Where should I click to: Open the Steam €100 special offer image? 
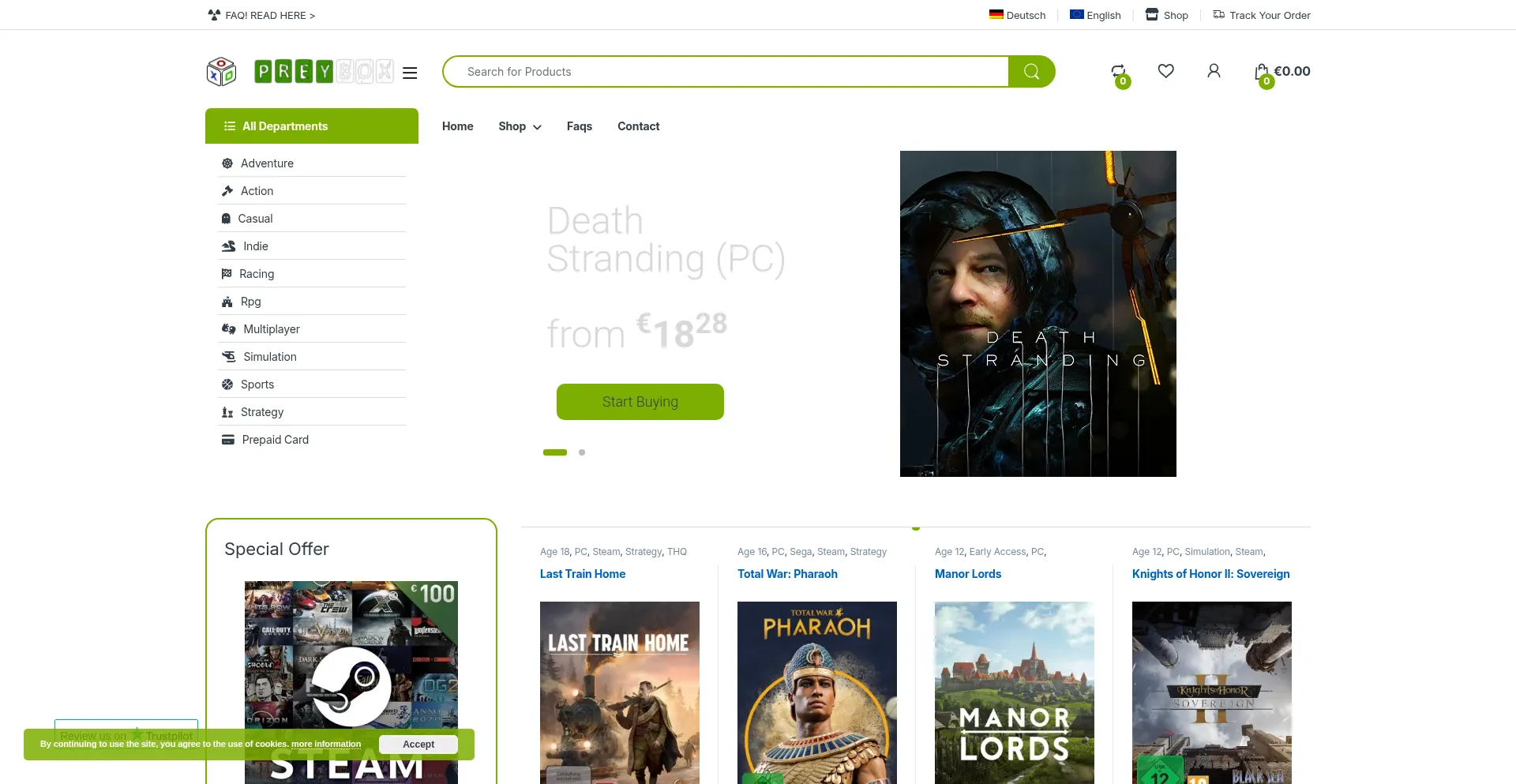tap(351, 682)
